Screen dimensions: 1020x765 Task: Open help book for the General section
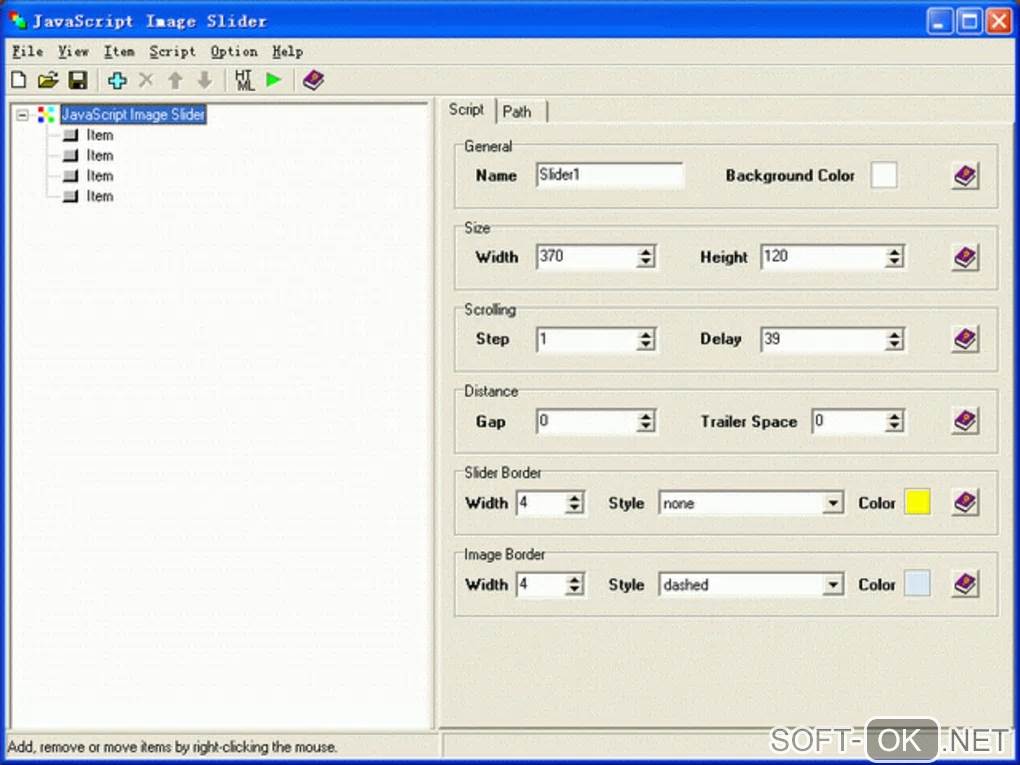[x=965, y=176]
